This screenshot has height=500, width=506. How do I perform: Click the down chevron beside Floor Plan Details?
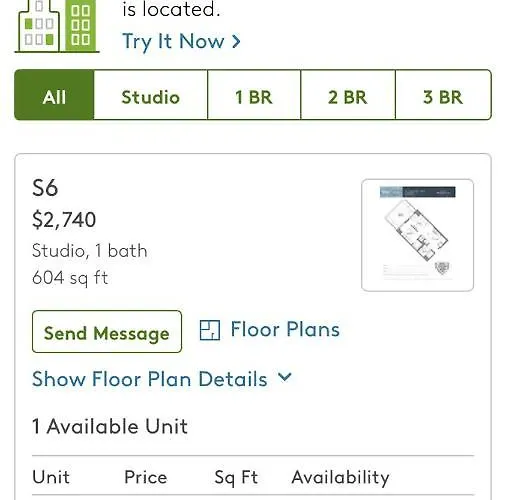[285, 377]
